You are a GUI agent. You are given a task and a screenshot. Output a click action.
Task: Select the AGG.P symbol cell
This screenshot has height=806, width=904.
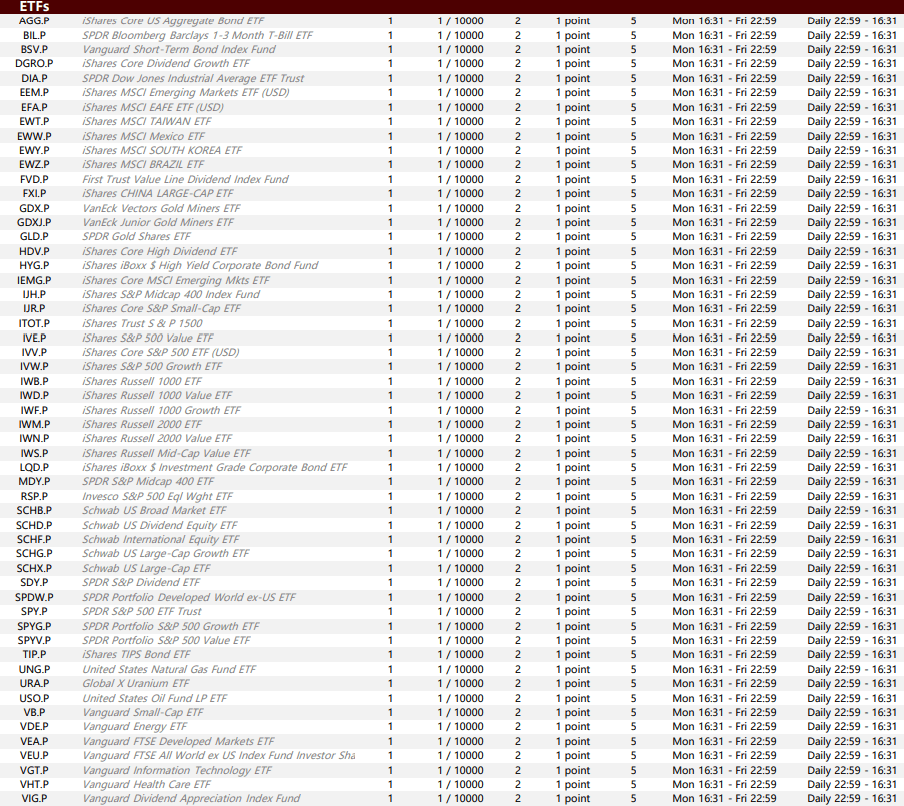pyautogui.click(x=34, y=21)
